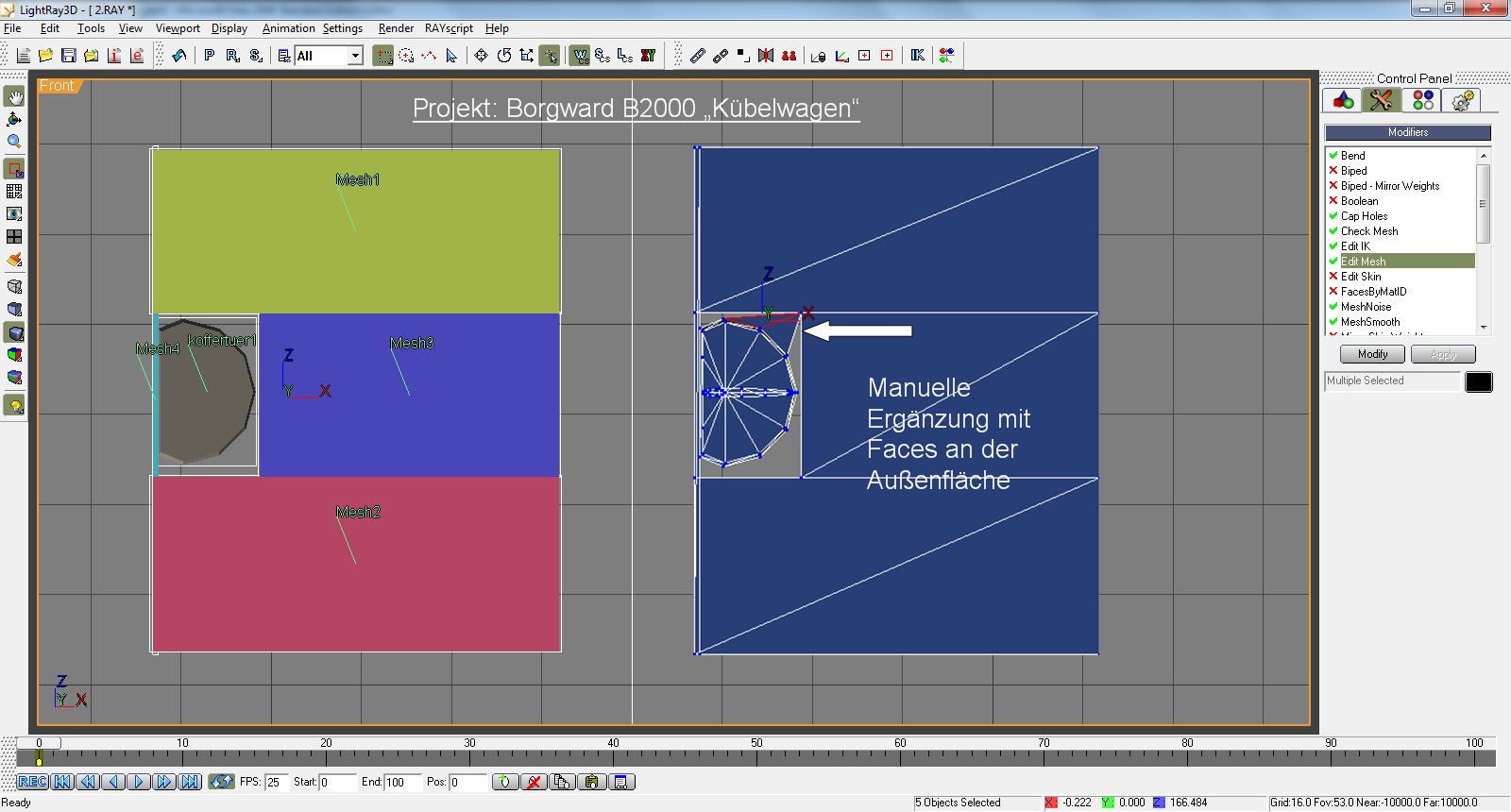Click the black color swatch

(x=1479, y=381)
